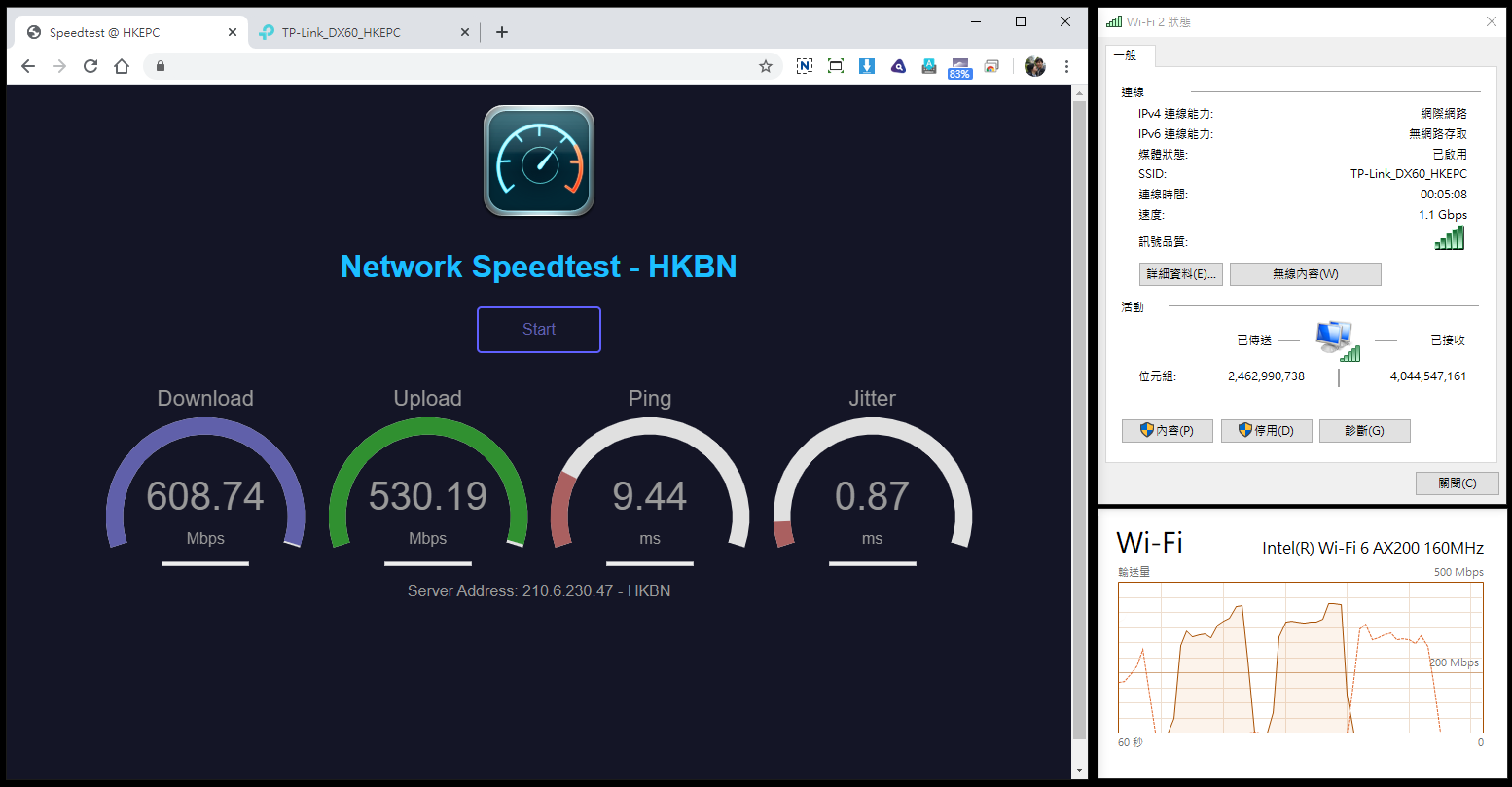Click the signal quality bars icon
The width and height of the screenshot is (1512, 787).
click(1450, 238)
